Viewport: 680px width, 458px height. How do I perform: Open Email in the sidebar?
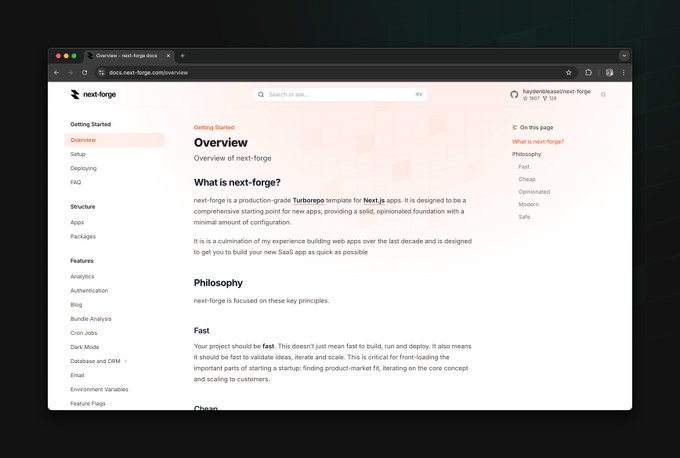77,375
